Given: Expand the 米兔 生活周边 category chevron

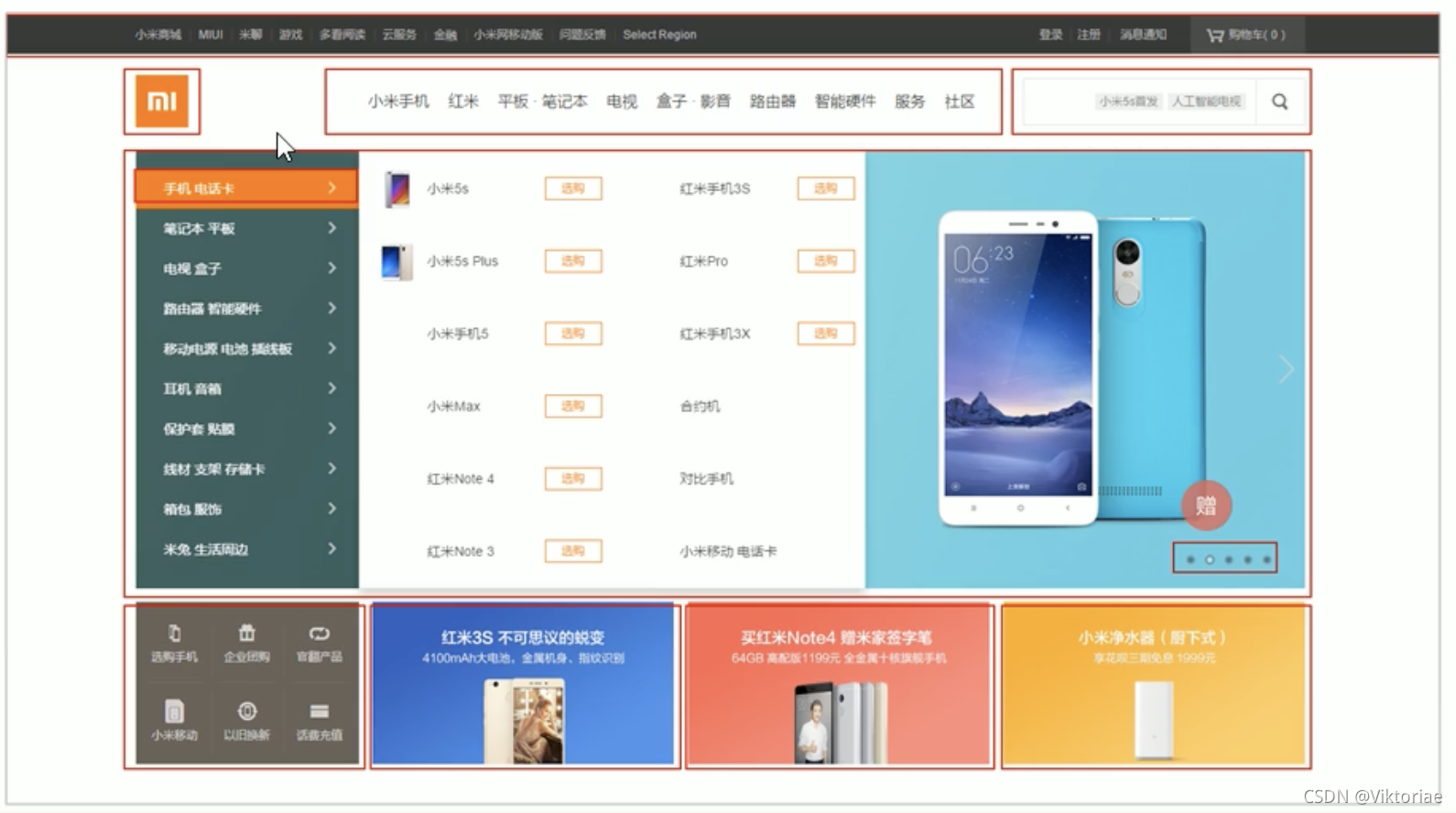Looking at the screenshot, I should tap(331, 549).
